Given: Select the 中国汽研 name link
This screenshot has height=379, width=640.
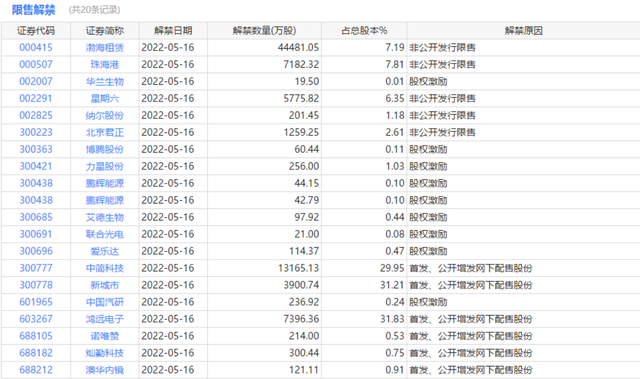Looking at the screenshot, I should click(104, 302).
